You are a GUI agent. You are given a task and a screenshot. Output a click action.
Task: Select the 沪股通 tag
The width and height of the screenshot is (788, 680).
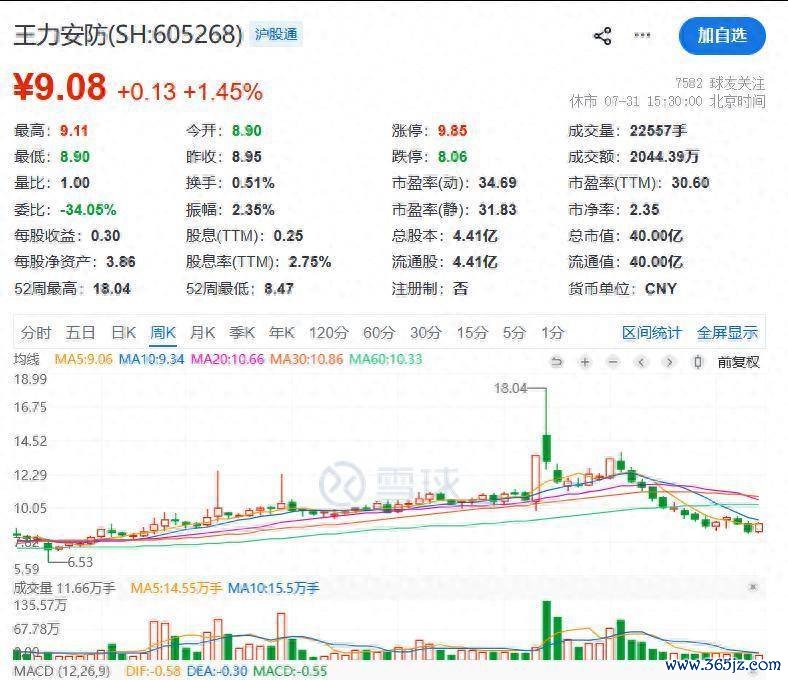tap(276, 34)
